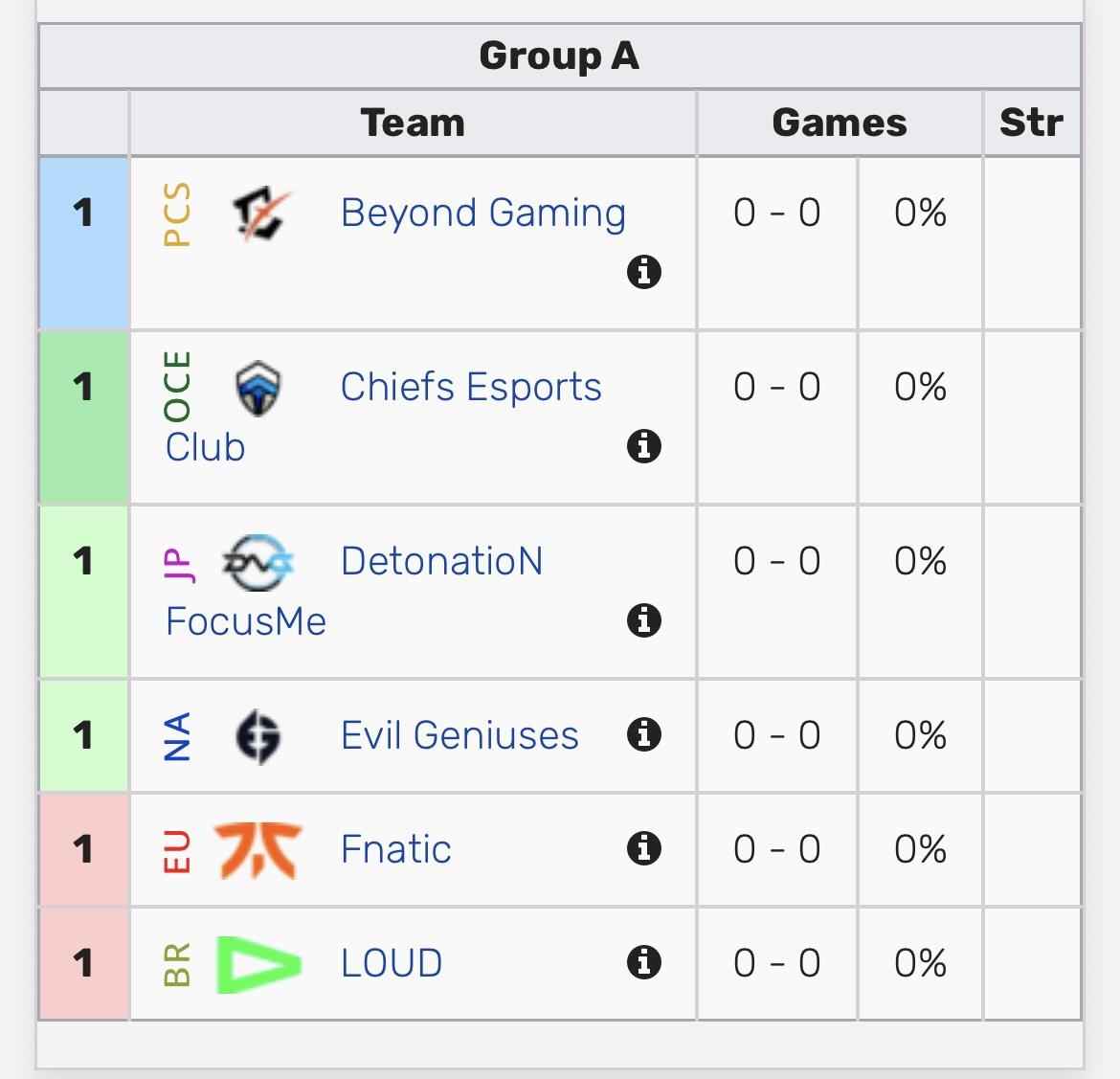Open the Evil Geniuses team link
The image size is (1120, 1079).
[x=459, y=735]
